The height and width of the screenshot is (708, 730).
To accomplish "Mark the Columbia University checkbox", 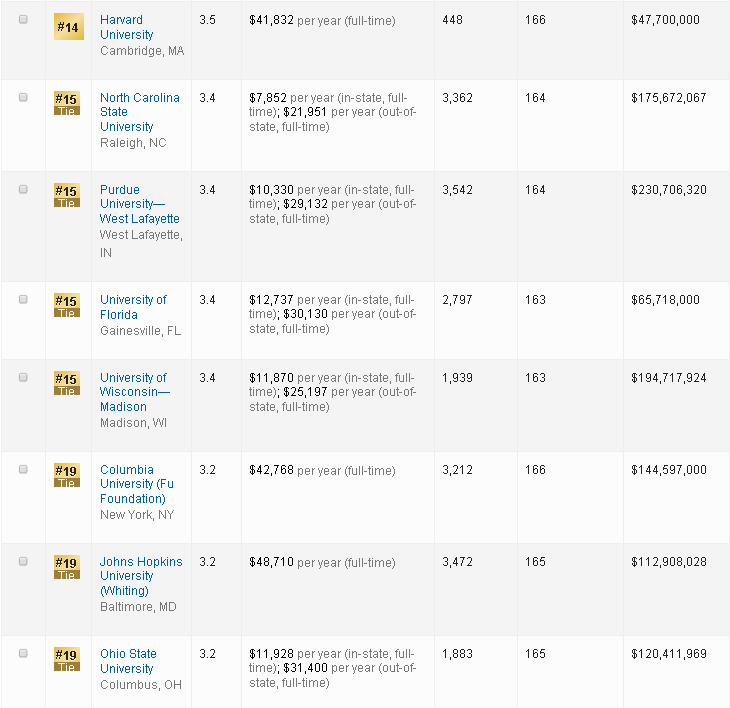I will click(x=24, y=469).
